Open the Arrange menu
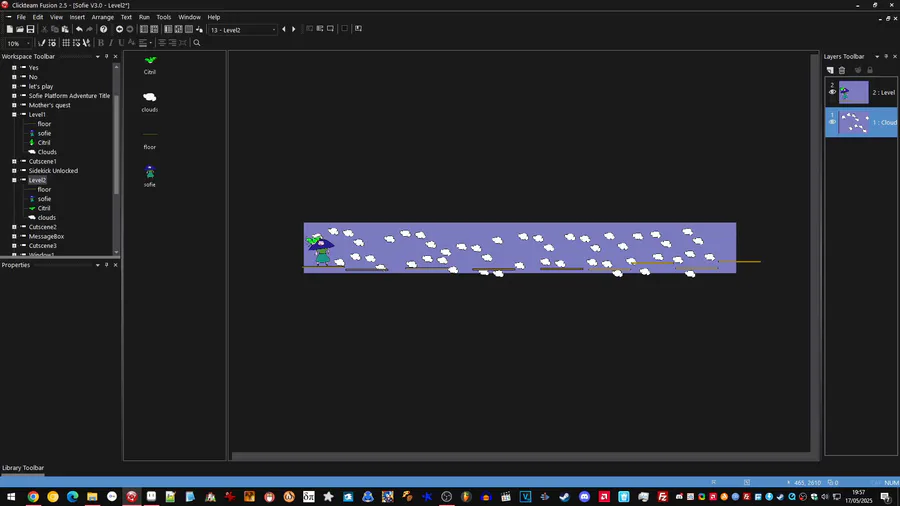The width and height of the screenshot is (900, 506). pos(103,17)
